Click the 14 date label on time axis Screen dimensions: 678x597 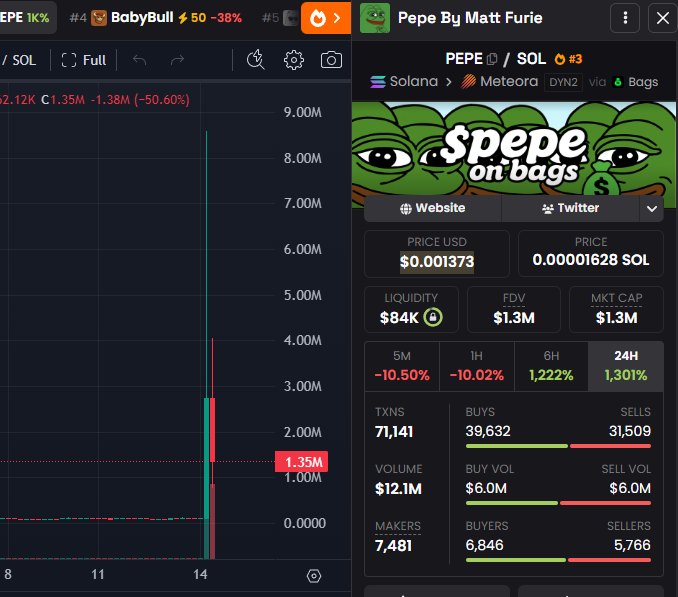pos(200,575)
